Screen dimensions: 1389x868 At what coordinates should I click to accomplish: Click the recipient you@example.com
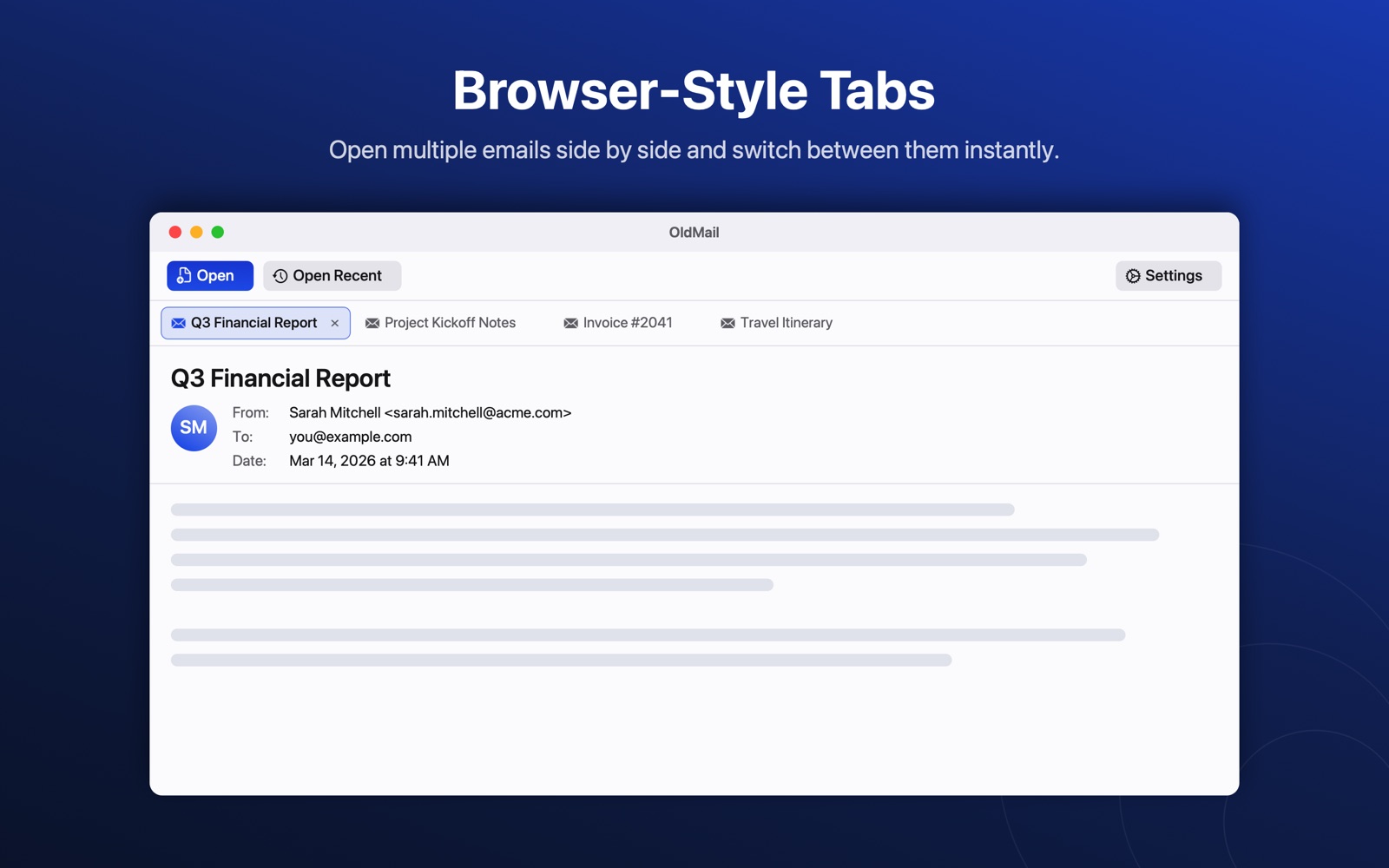point(351,437)
